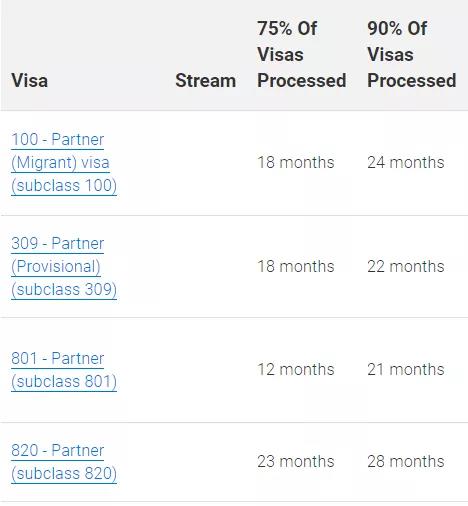Click the empty Stream cell in the subclass 309 row
The image size is (468, 506).
click(206, 267)
